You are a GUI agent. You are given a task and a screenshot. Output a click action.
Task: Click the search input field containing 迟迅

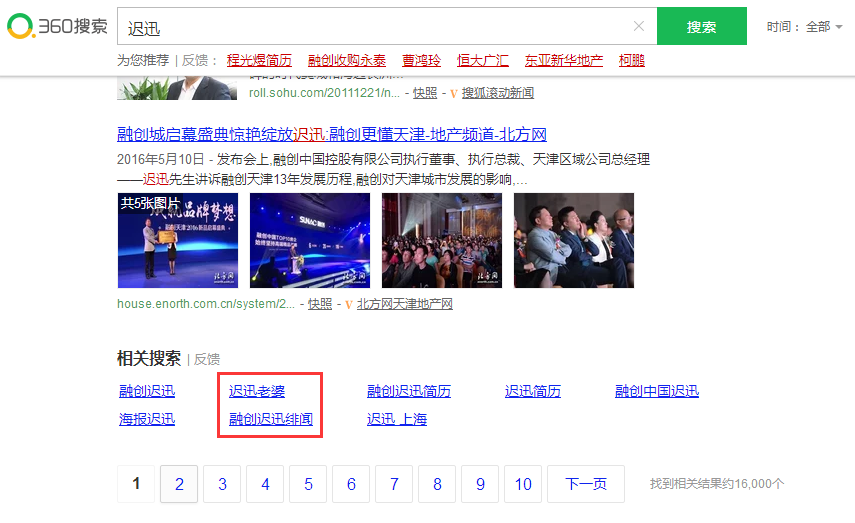[x=387, y=26]
